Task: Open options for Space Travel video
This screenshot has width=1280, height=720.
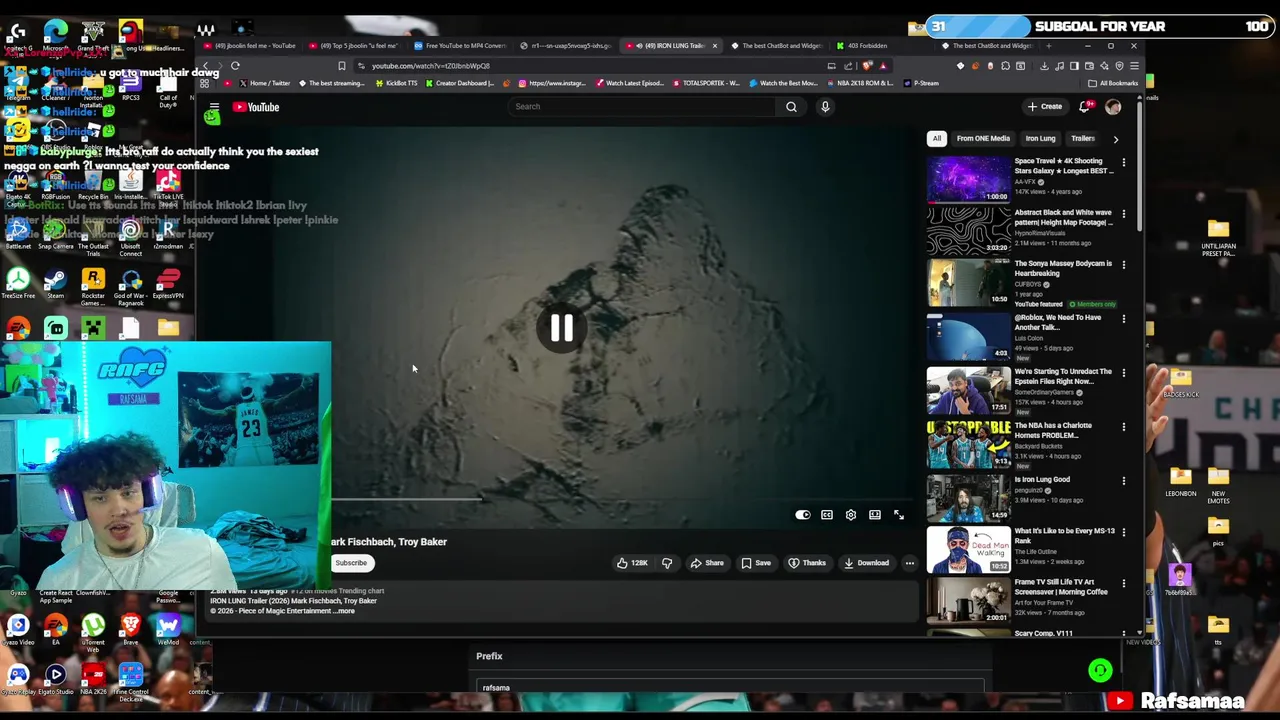Action: point(1123,162)
